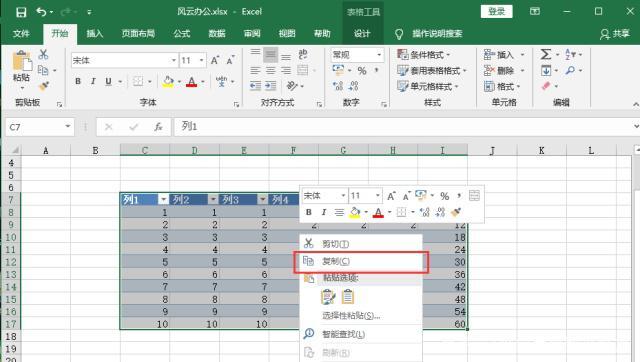Screen dimensions: 640x362
Task: Click the ribbon fill color bucket
Action: (168, 82)
